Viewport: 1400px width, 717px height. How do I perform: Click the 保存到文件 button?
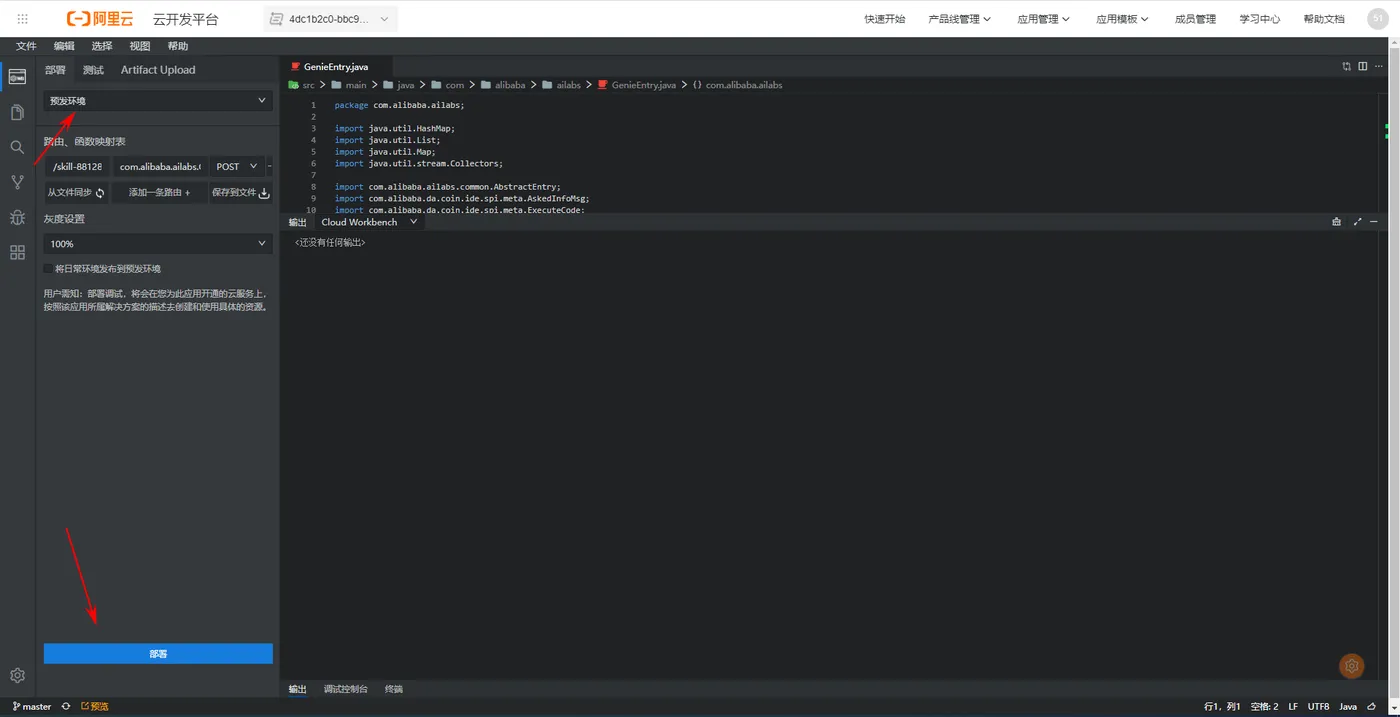tap(241, 193)
